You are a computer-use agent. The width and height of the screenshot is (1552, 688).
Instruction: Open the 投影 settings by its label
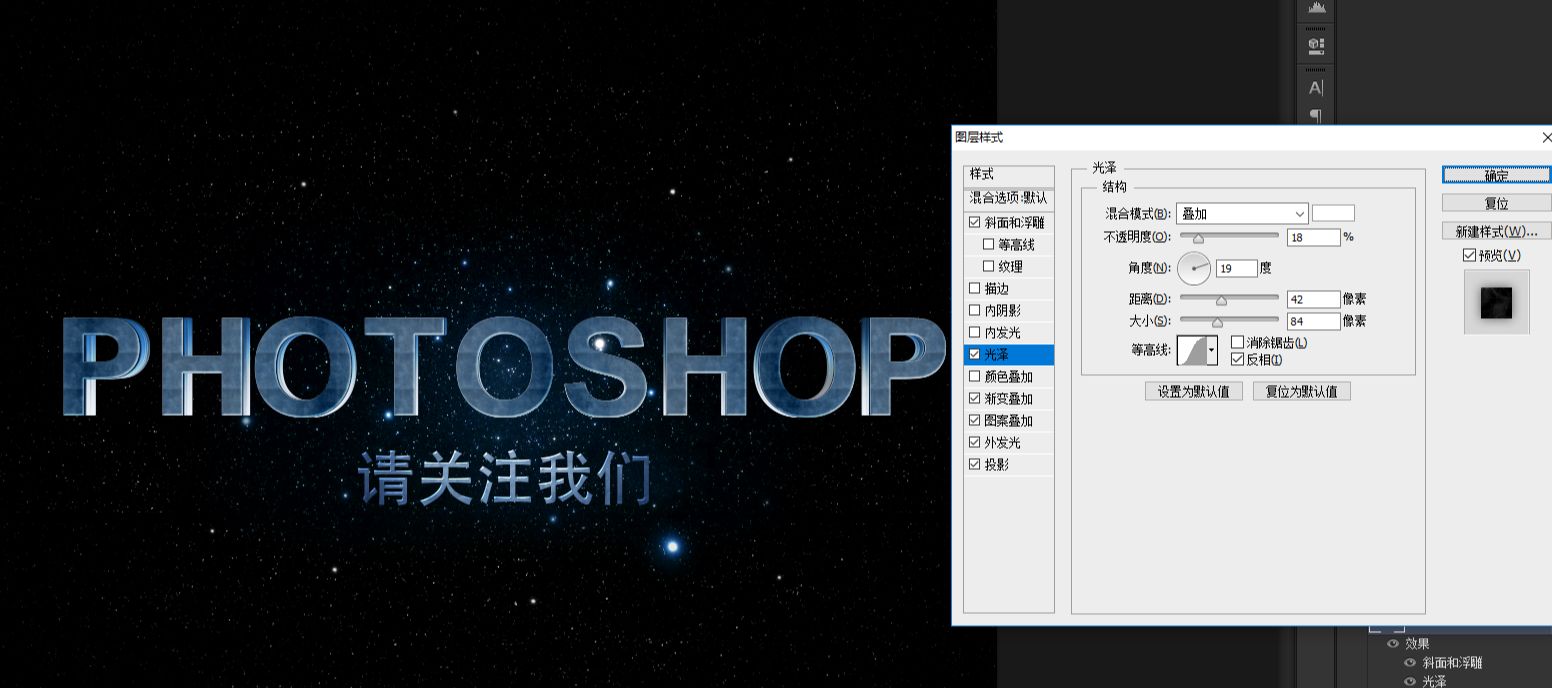997,465
